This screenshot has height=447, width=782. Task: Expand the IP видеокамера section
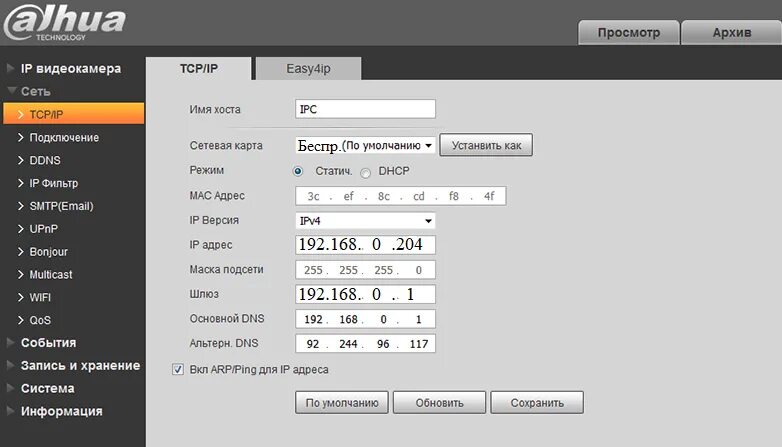(70, 68)
